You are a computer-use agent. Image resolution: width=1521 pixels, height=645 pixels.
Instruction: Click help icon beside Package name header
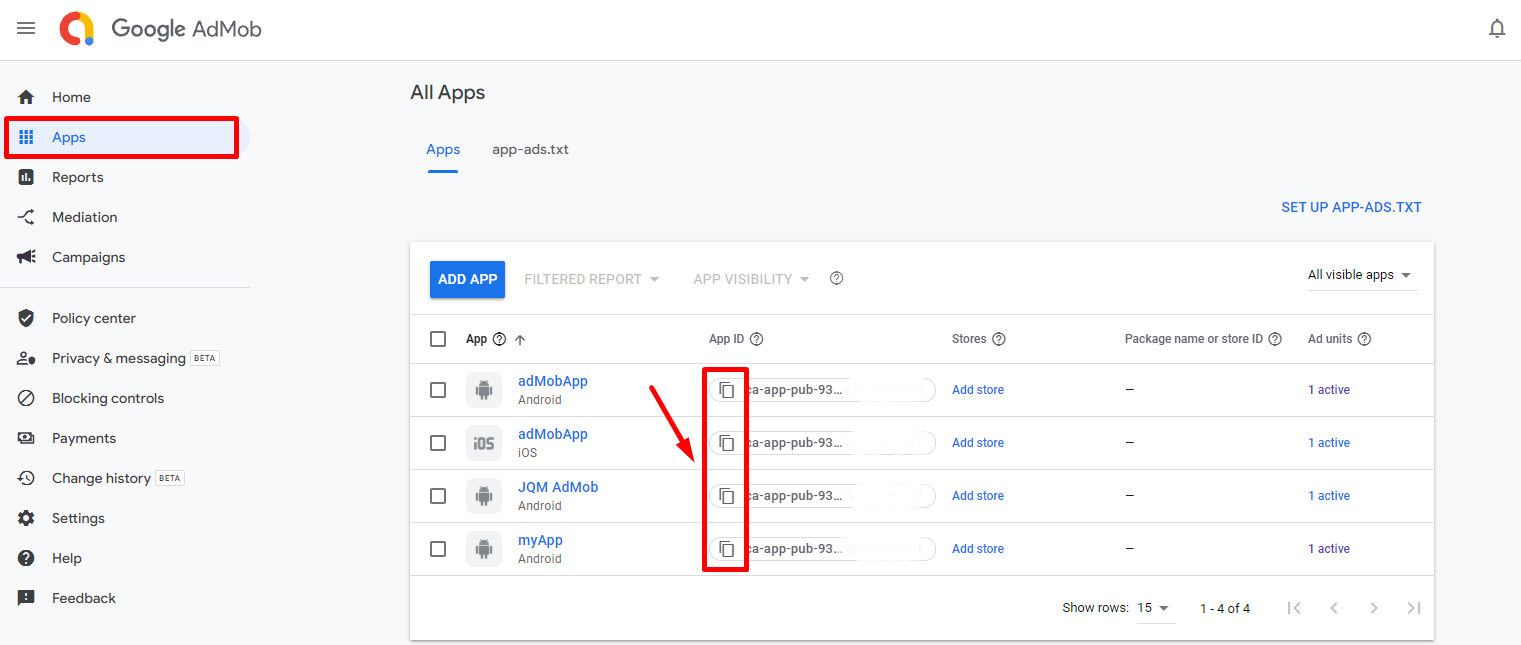pos(1275,339)
